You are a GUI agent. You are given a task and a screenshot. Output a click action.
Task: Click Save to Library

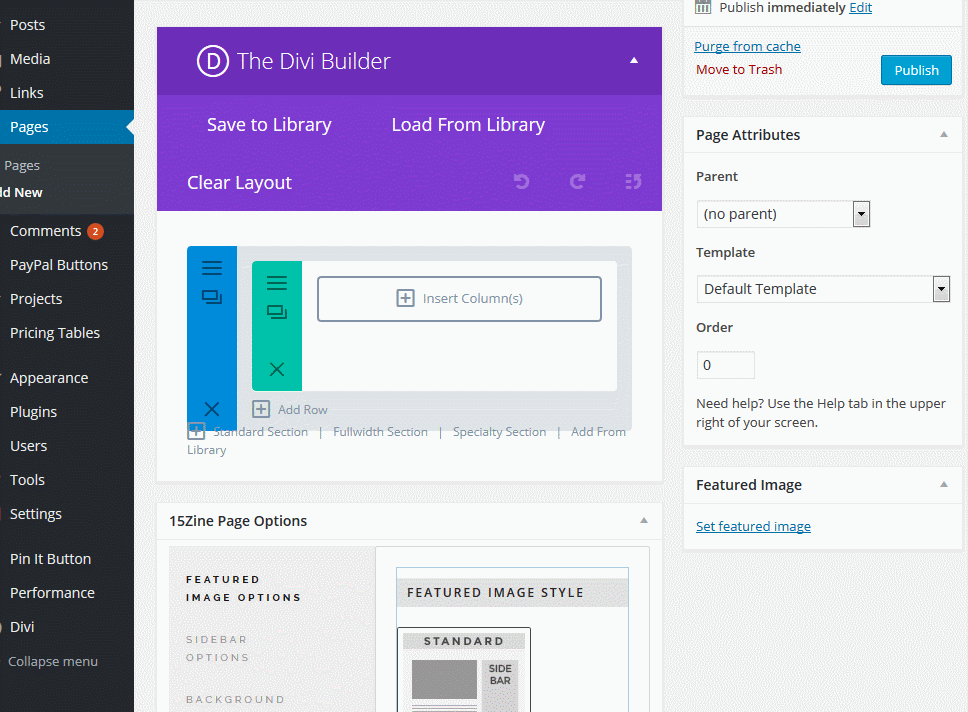pos(269,125)
